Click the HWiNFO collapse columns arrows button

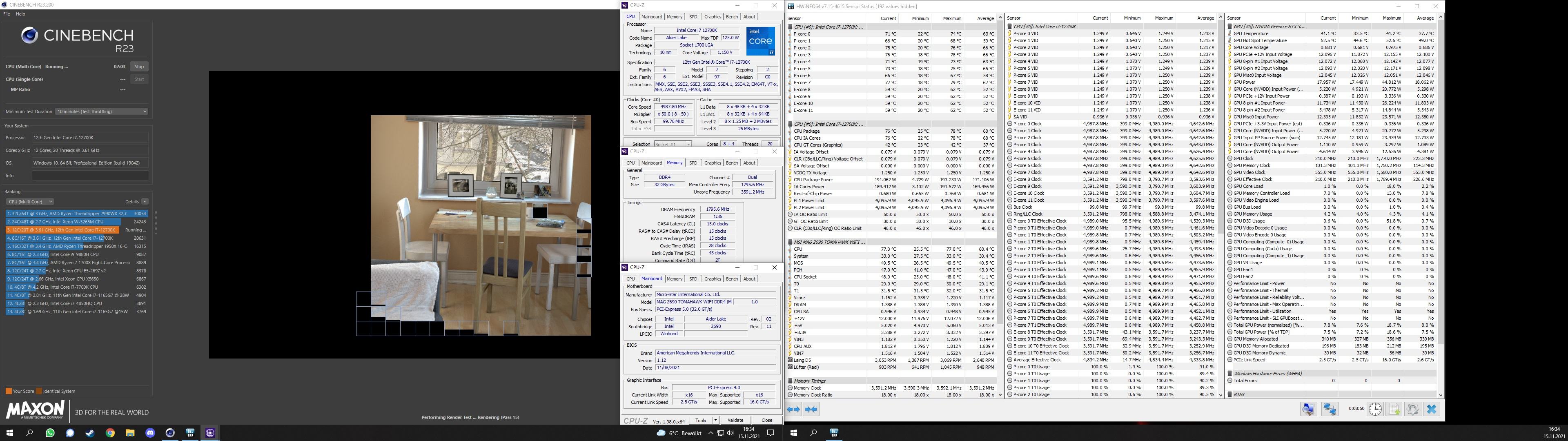pos(811,409)
